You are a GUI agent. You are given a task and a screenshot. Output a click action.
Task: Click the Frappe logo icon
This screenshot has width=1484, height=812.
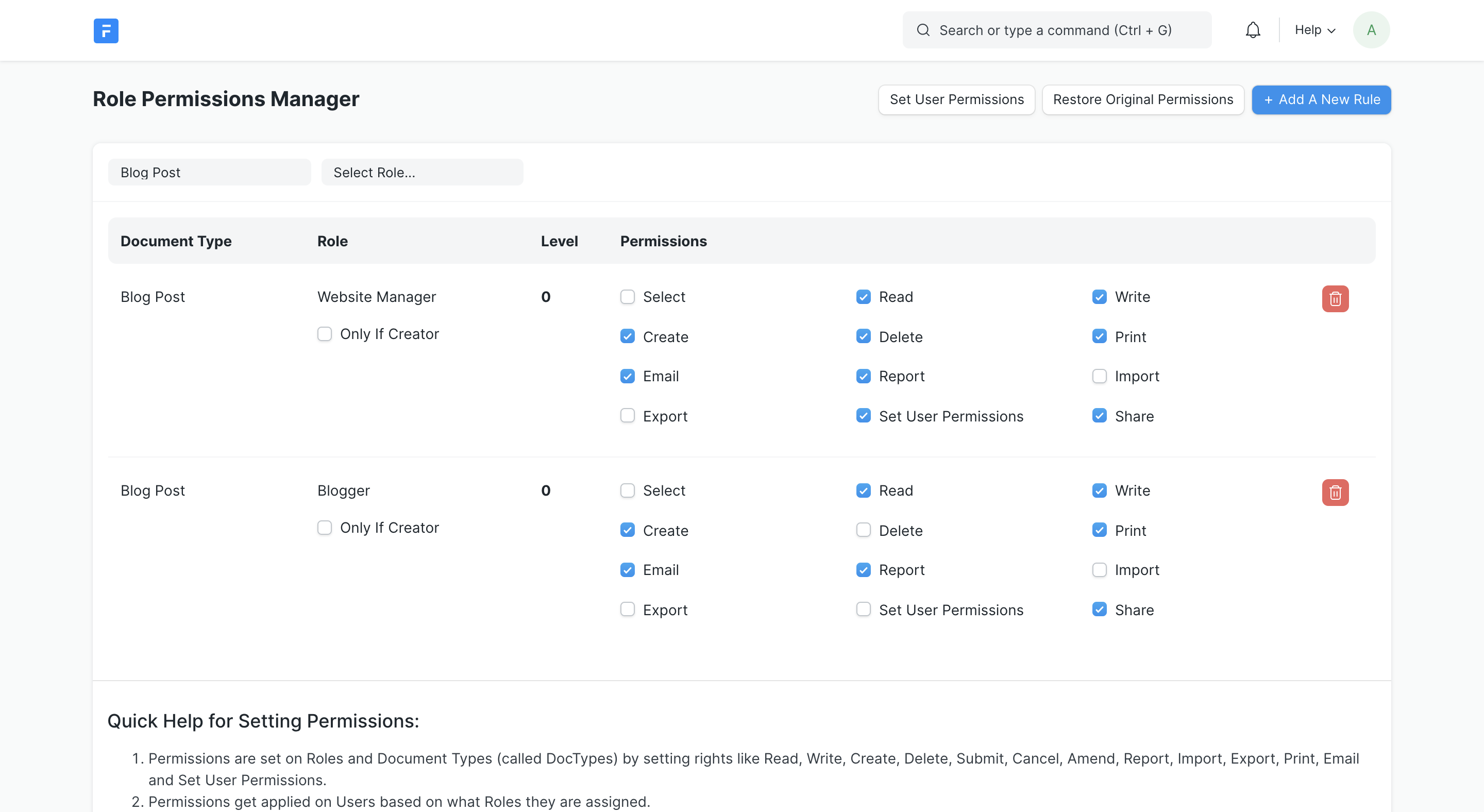(x=106, y=30)
